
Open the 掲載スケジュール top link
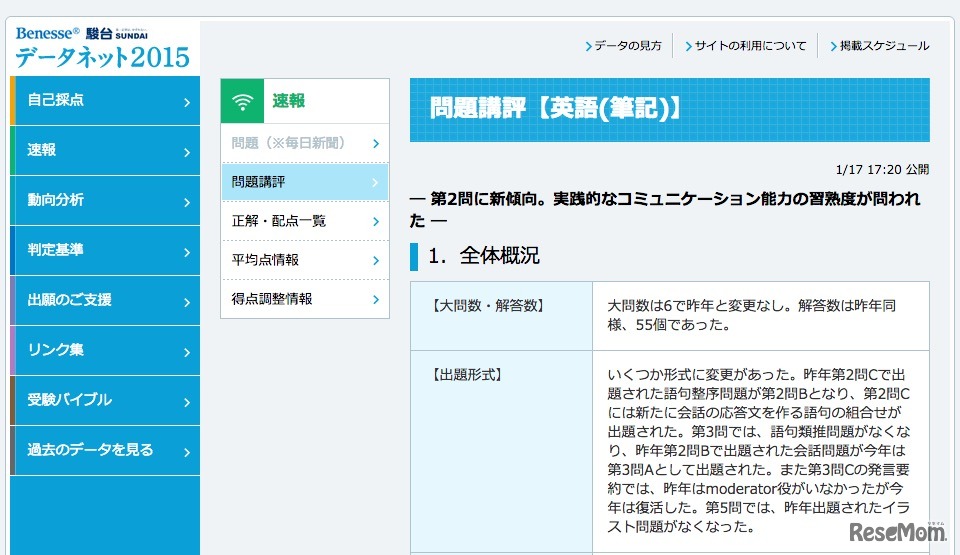(880, 45)
